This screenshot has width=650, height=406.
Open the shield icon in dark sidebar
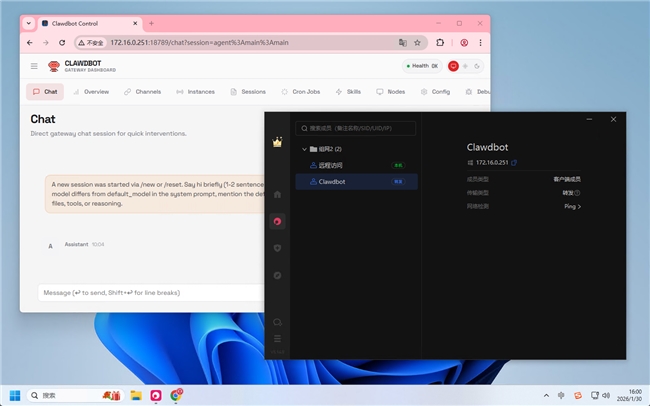pyautogui.click(x=277, y=248)
